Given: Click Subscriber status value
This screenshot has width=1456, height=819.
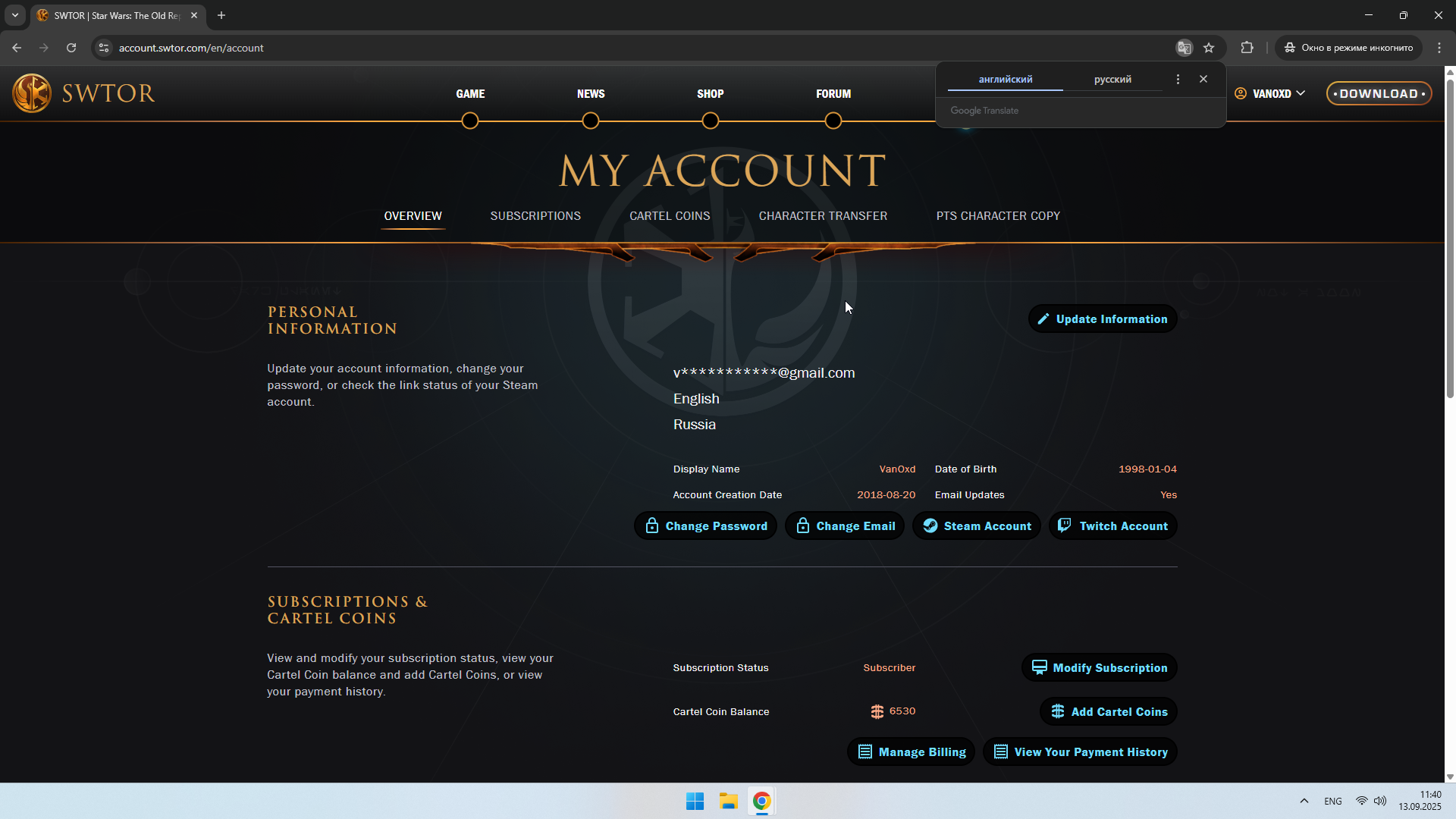Looking at the screenshot, I should pos(890,668).
